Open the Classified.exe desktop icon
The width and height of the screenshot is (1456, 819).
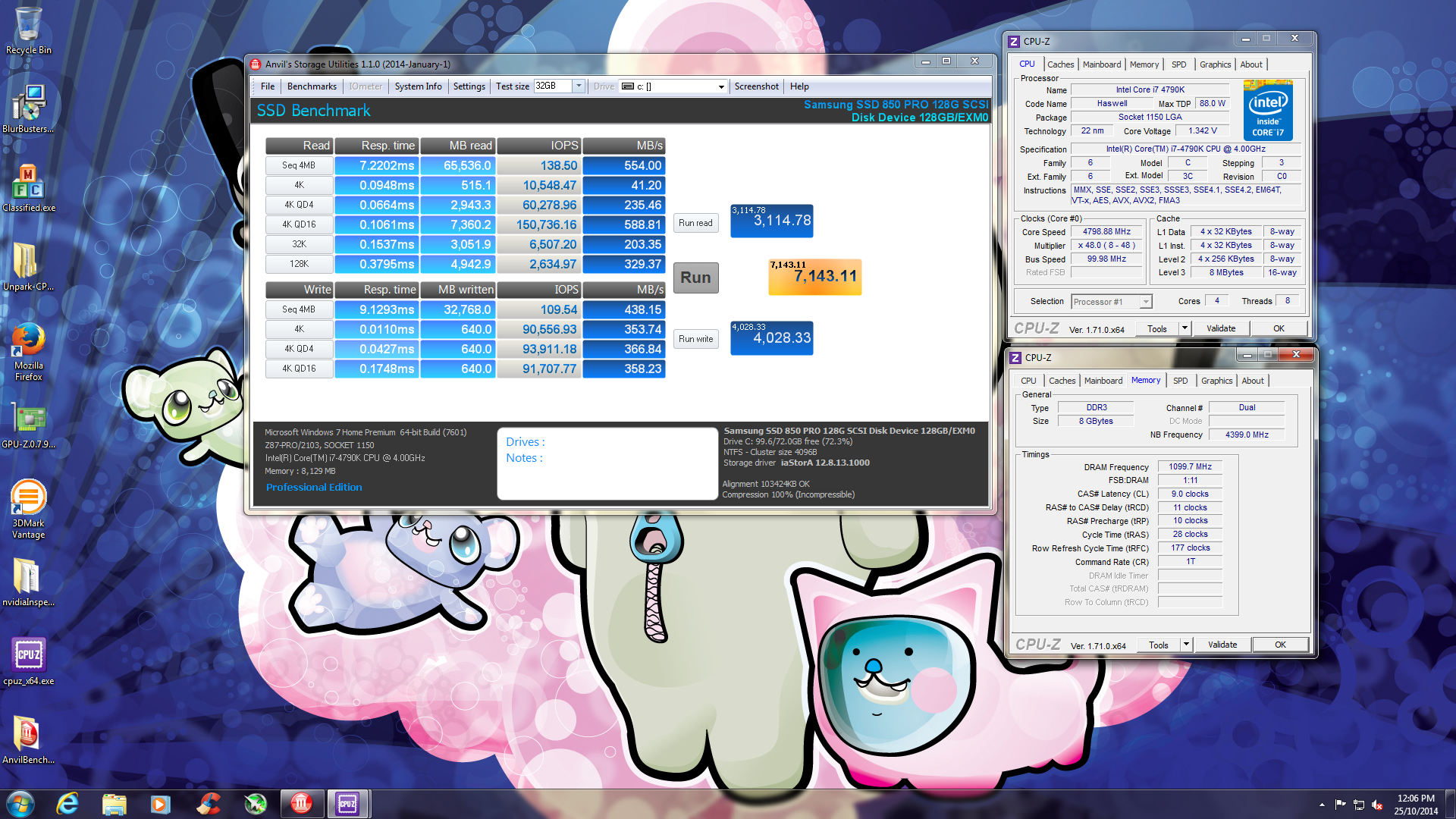tap(28, 184)
